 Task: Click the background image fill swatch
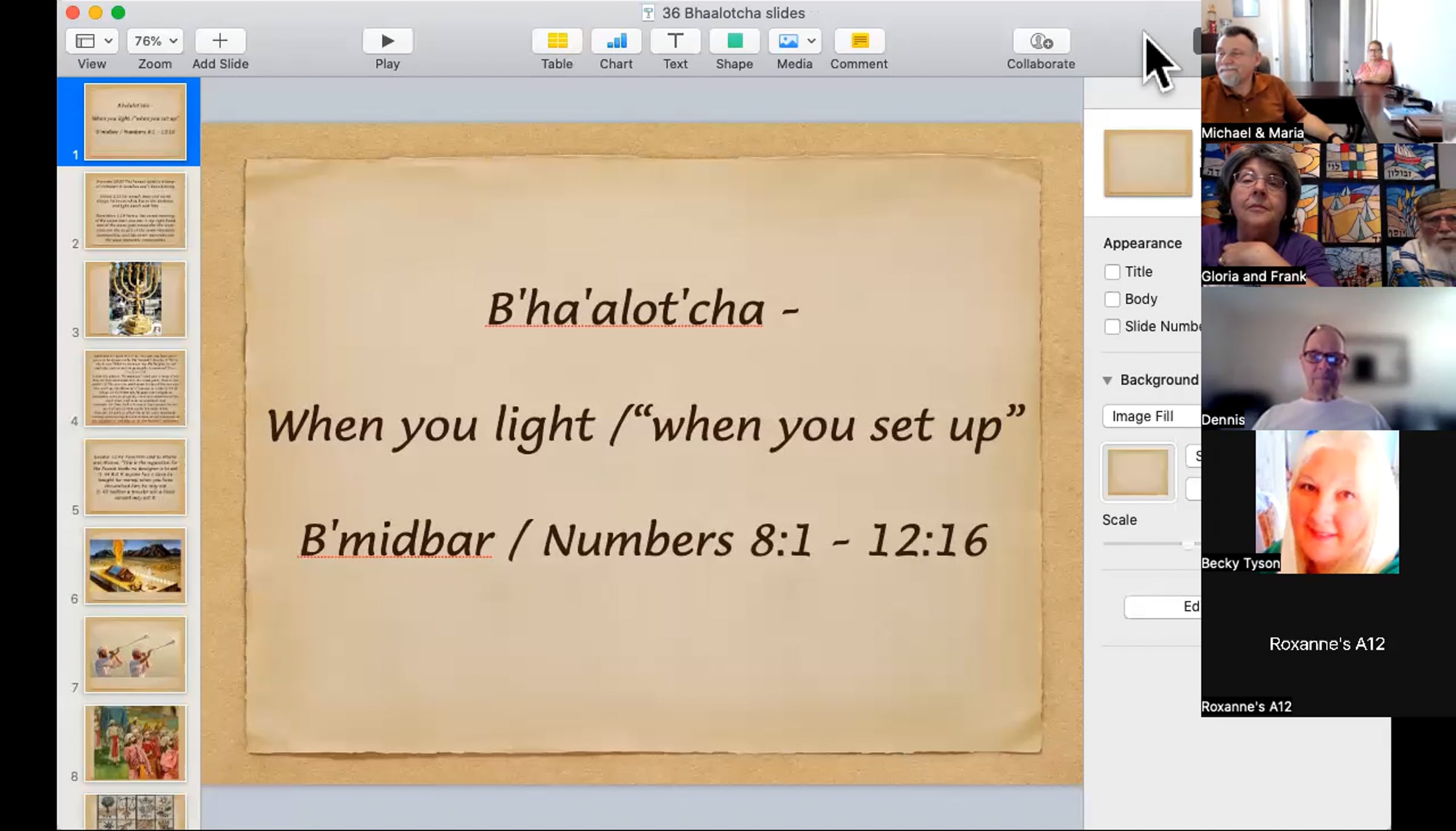click(x=1137, y=473)
